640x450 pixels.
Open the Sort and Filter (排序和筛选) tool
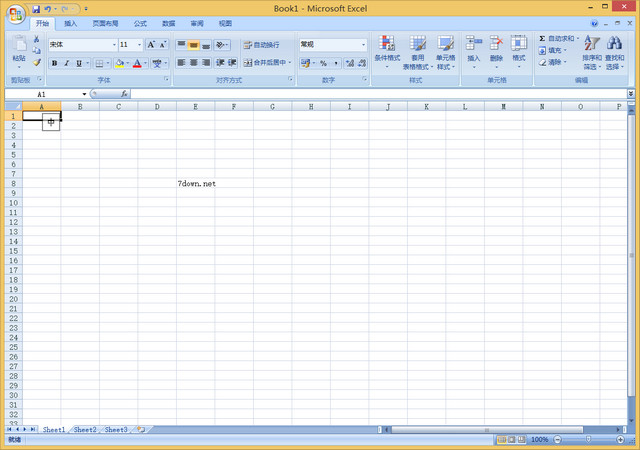592,50
